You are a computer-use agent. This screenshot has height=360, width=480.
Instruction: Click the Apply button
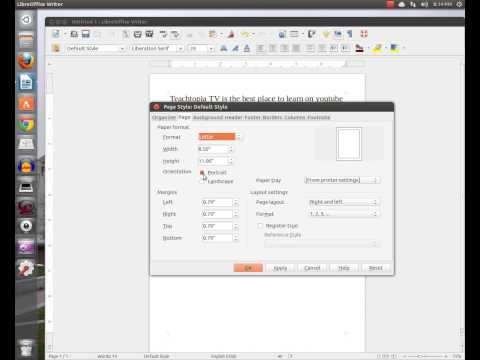(280, 268)
